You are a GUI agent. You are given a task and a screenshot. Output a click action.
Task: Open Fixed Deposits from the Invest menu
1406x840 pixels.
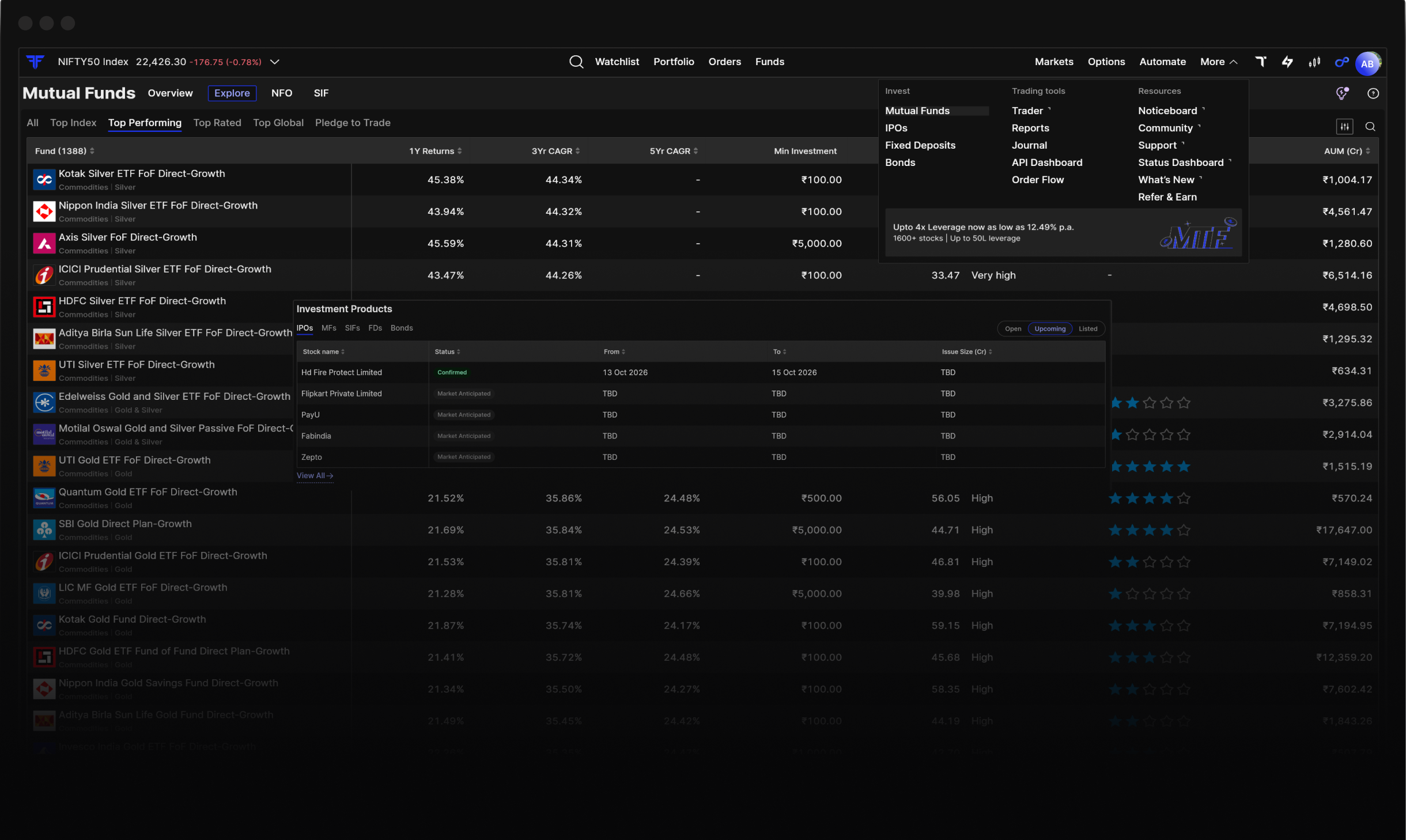coord(920,145)
